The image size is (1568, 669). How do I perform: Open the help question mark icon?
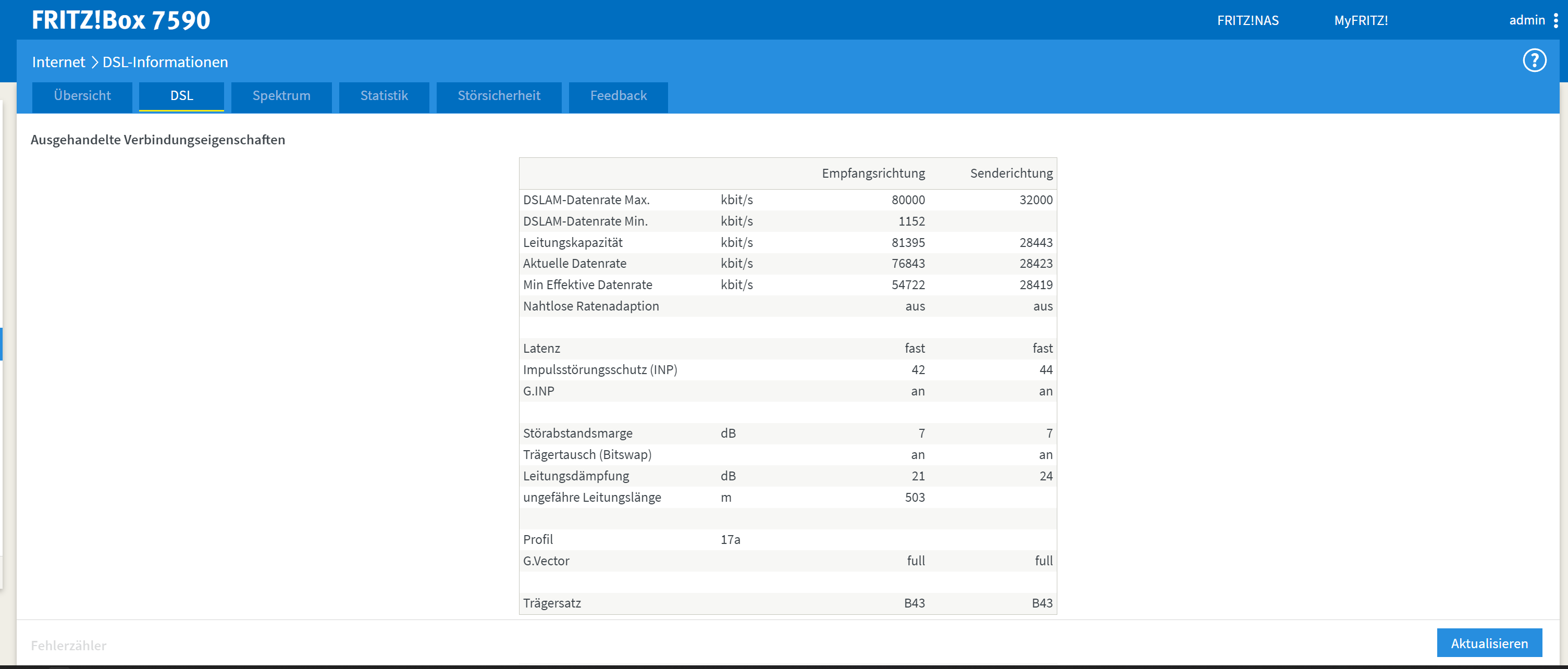pyautogui.click(x=1534, y=60)
